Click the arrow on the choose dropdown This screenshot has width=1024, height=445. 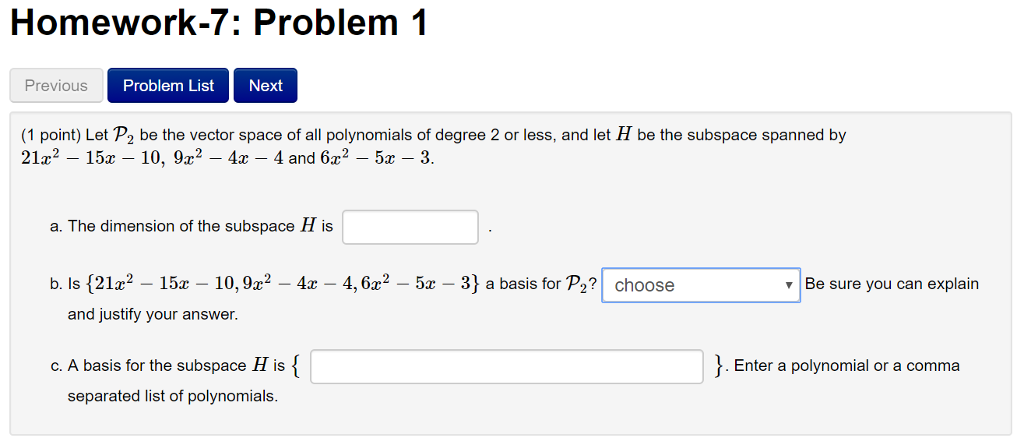(x=789, y=285)
